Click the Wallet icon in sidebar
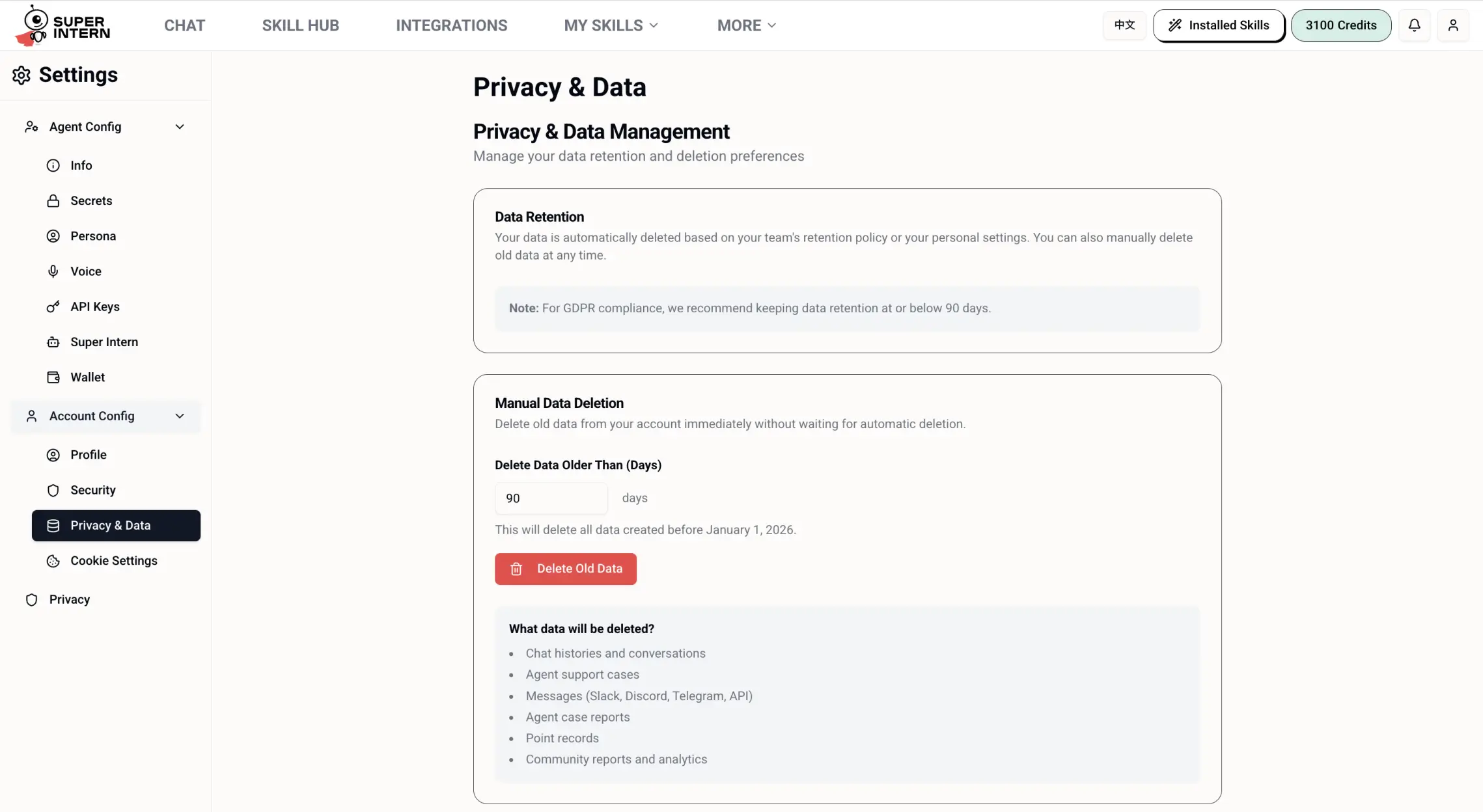This screenshot has height=812, width=1483. coord(53,377)
